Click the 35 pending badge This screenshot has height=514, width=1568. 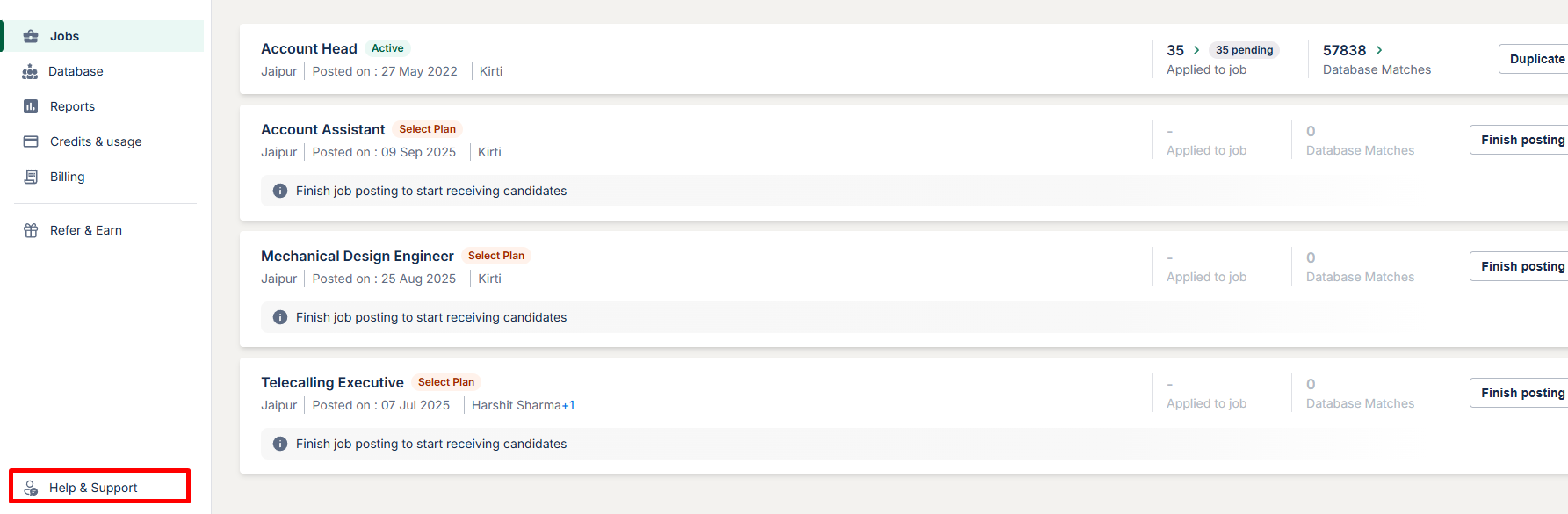click(x=1244, y=50)
